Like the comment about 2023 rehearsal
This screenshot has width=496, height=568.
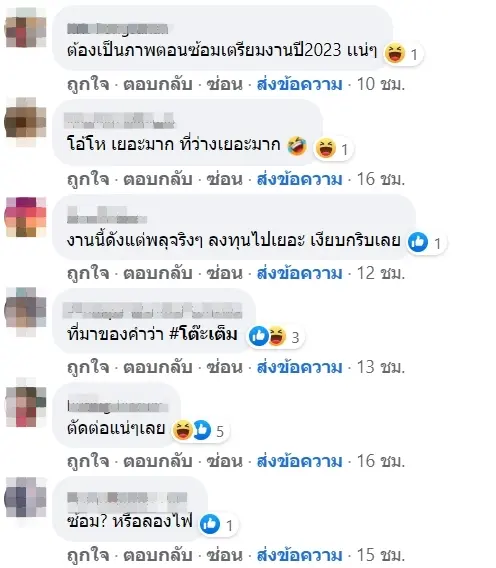(88, 84)
